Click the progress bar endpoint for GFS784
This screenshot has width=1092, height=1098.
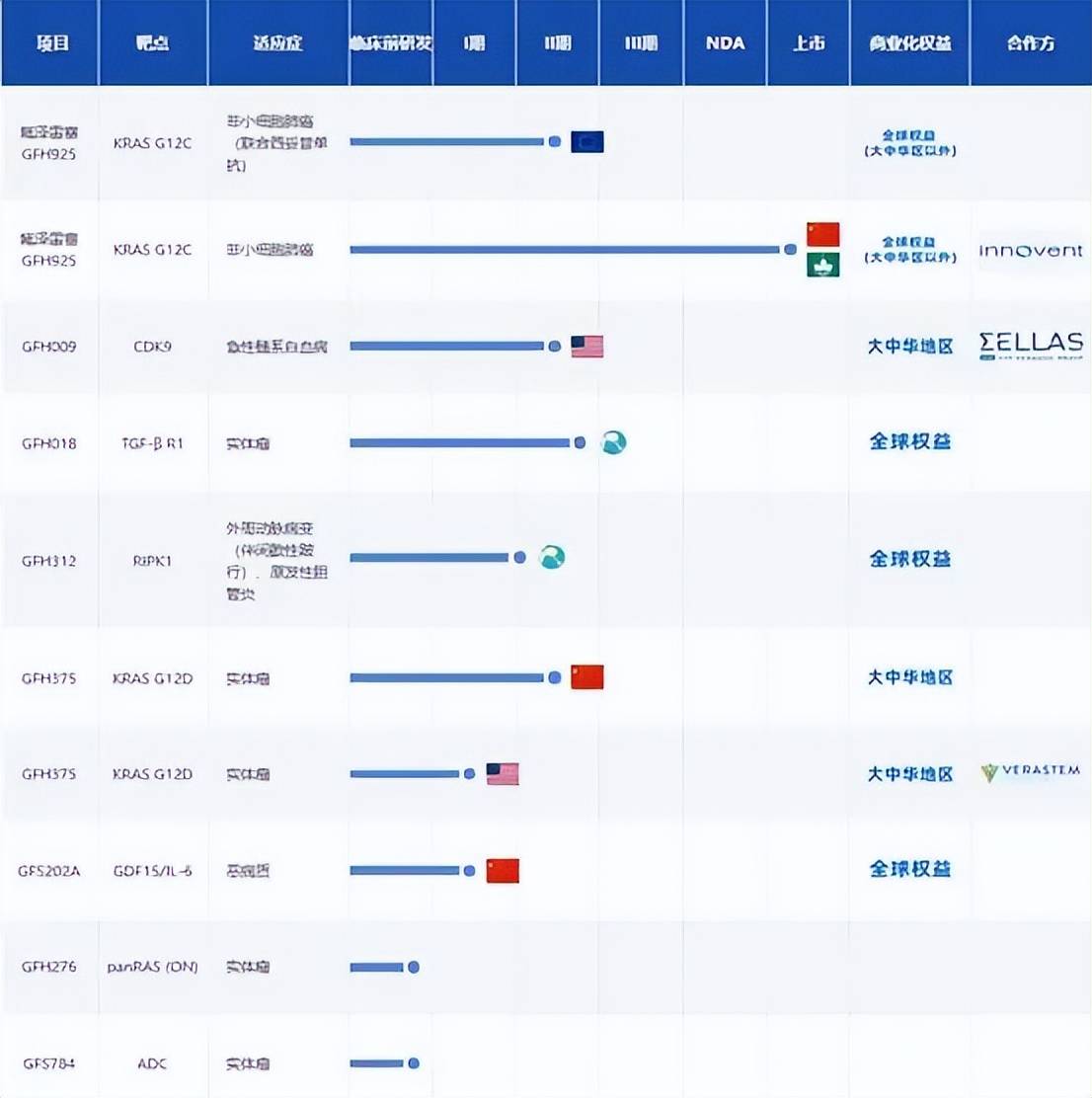point(414,1063)
